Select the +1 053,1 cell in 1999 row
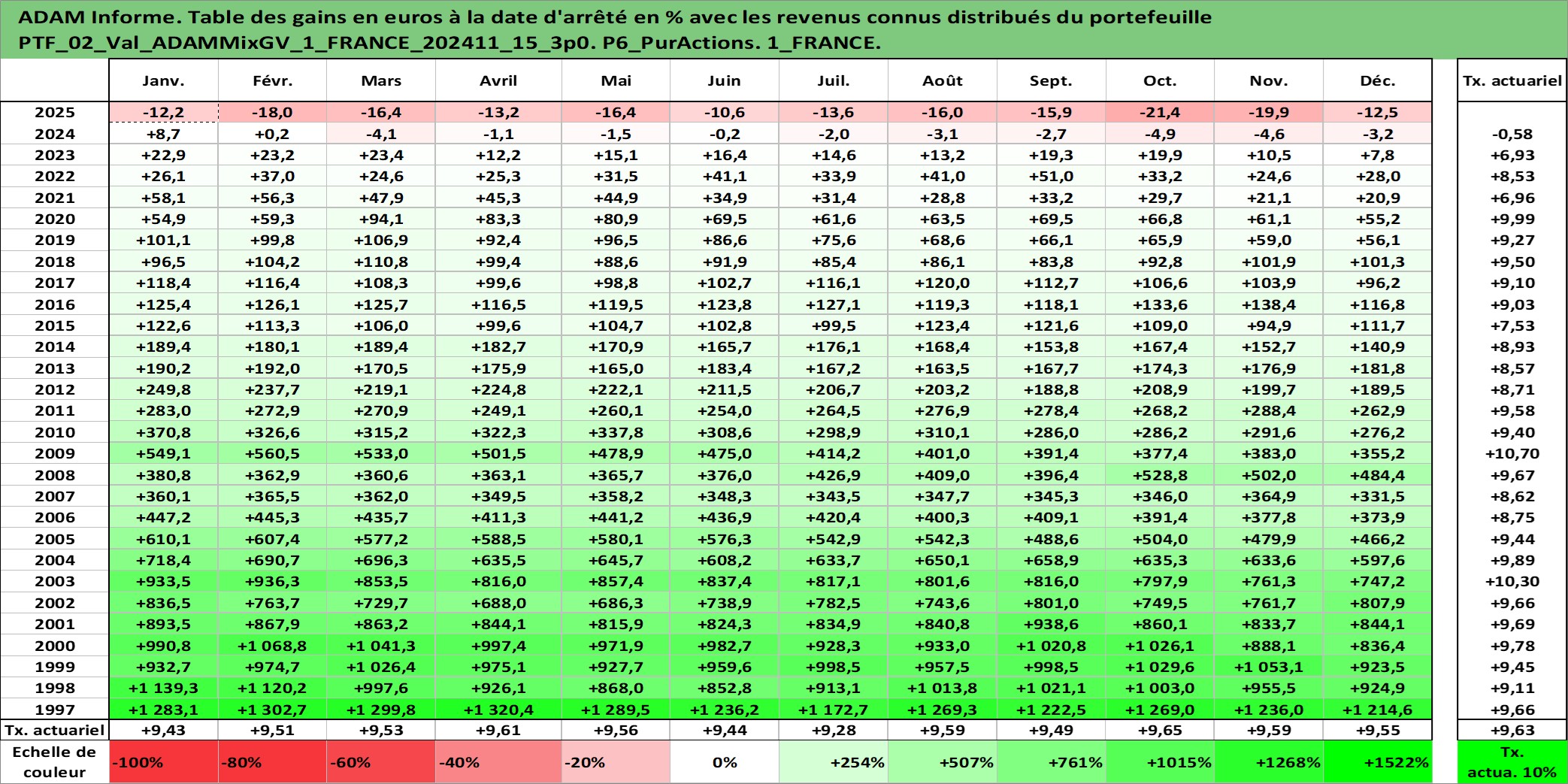1568x784 pixels. tap(1269, 667)
